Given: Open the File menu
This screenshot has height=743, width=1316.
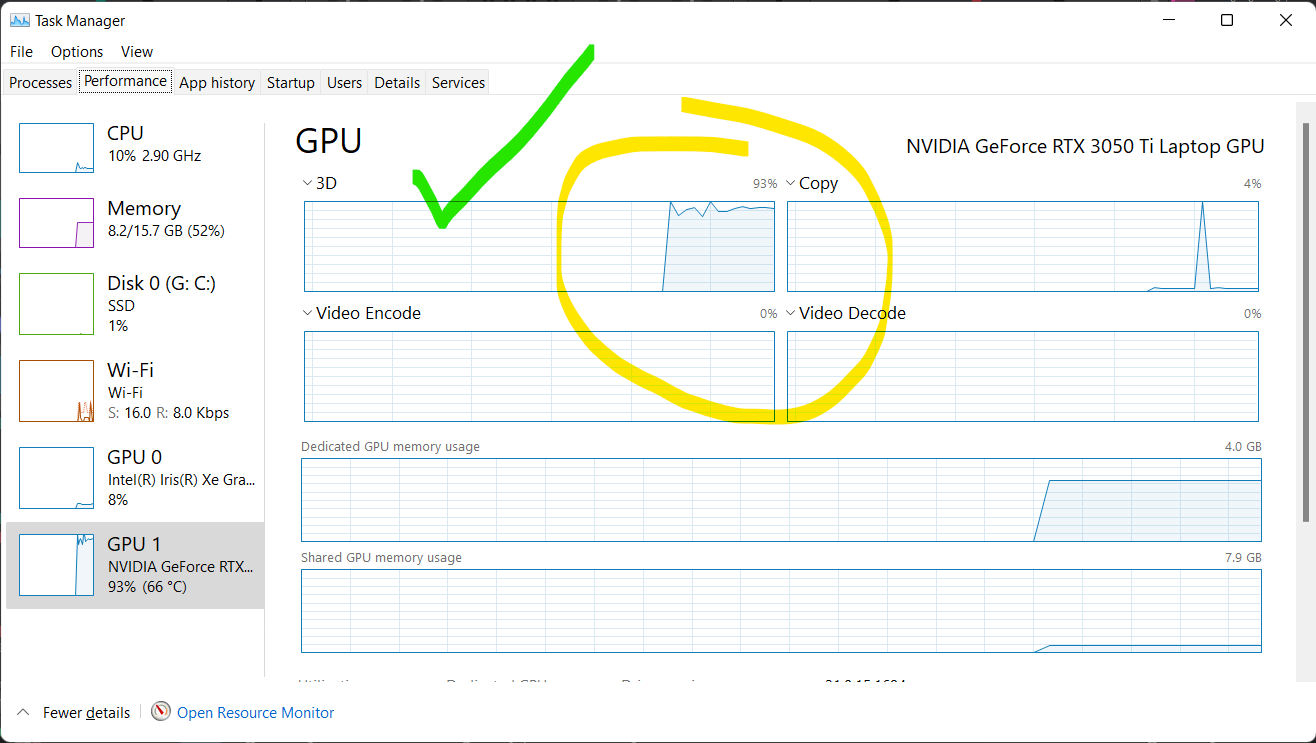Looking at the screenshot, I should [21, 52].
